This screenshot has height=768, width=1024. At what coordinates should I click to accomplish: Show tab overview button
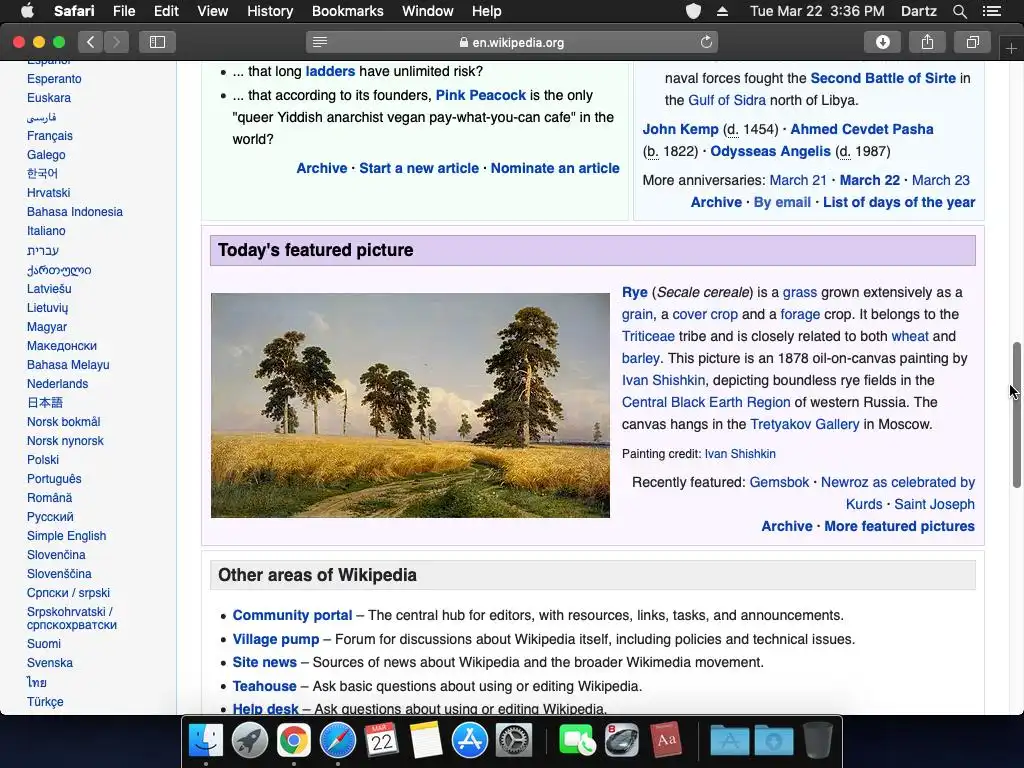pos(972,42)
